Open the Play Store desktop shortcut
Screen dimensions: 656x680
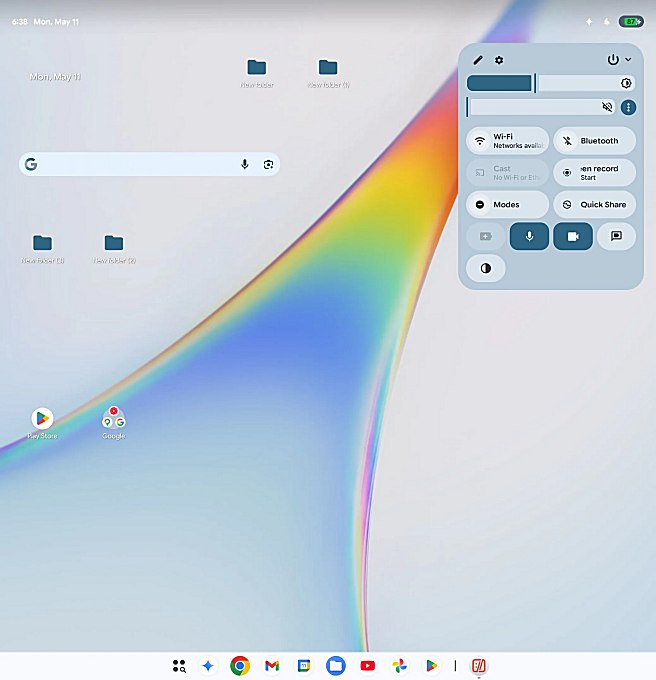coord(42,423)
